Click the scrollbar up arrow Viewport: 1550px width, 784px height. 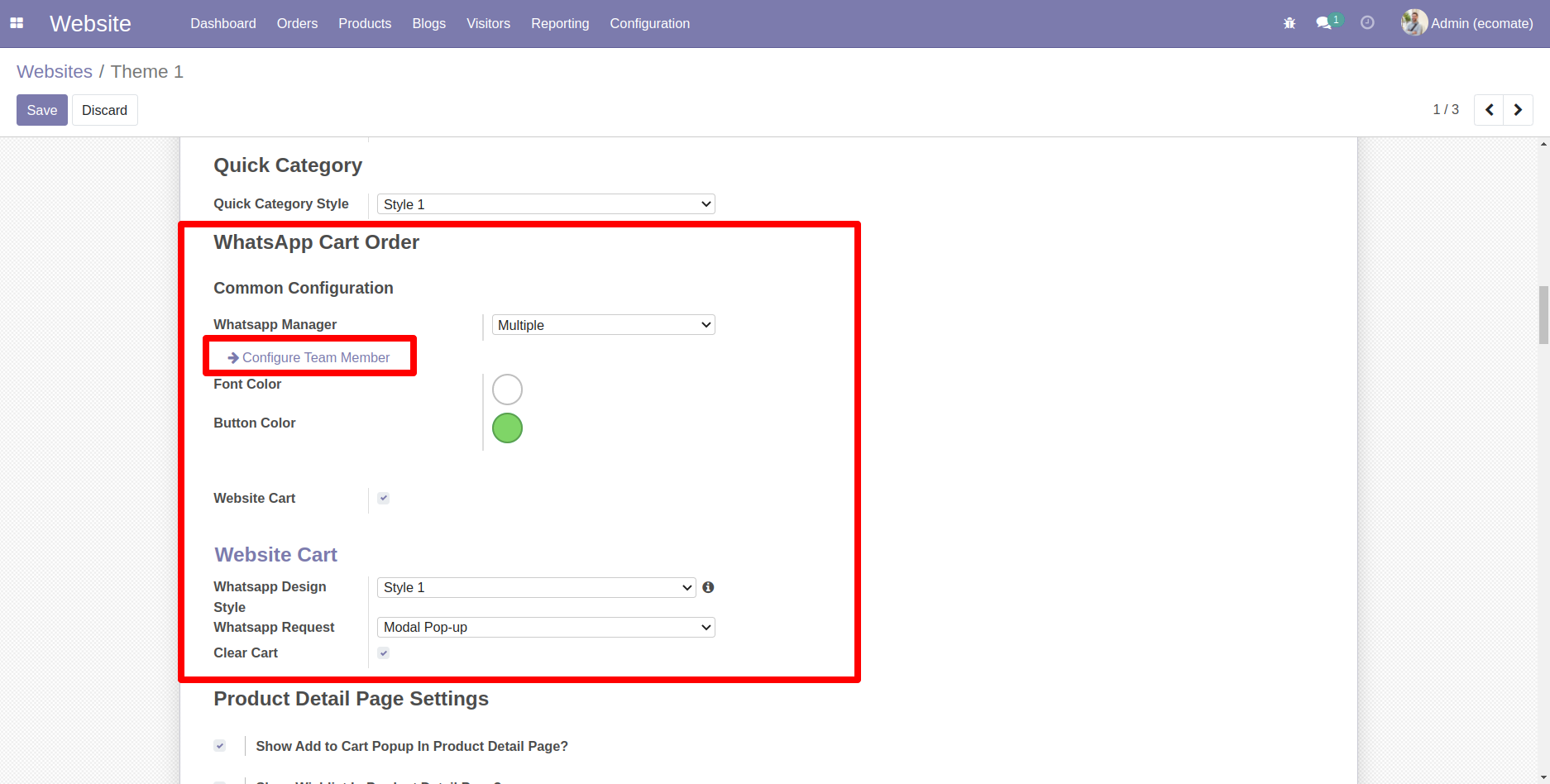[x=1543, y=144]
